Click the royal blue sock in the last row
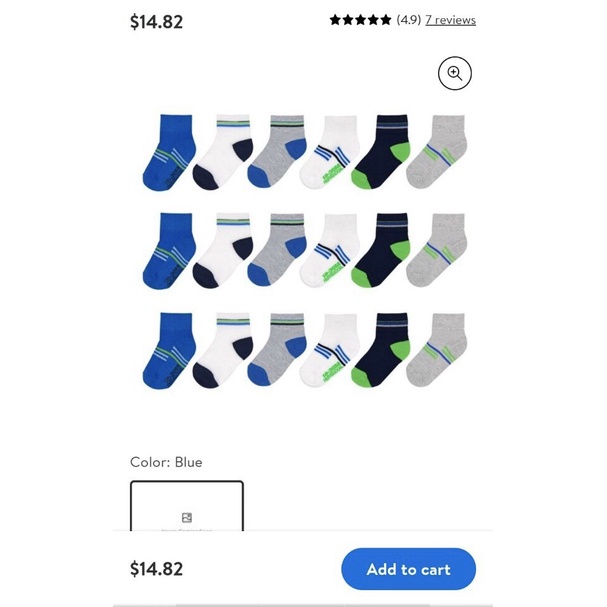 click(169, 351)
